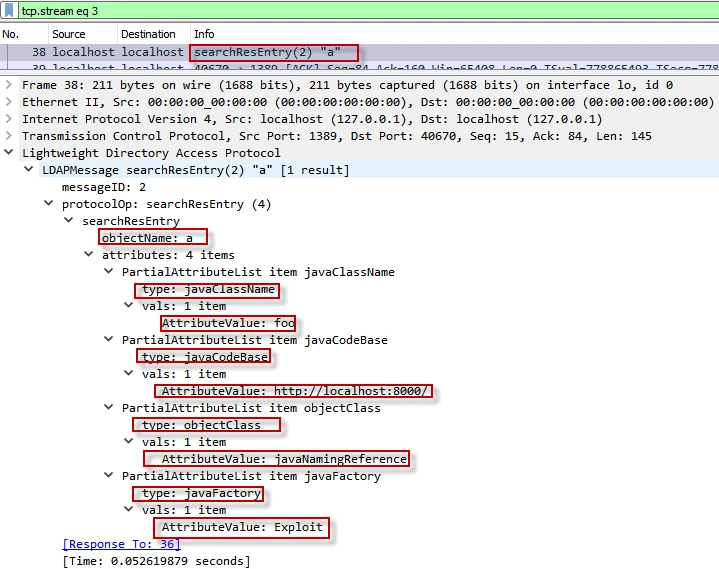Collapse the LDAPMessage searchResEntry(2) node
This screenshot has width=719, height=569.
click(x=30, y=171)
